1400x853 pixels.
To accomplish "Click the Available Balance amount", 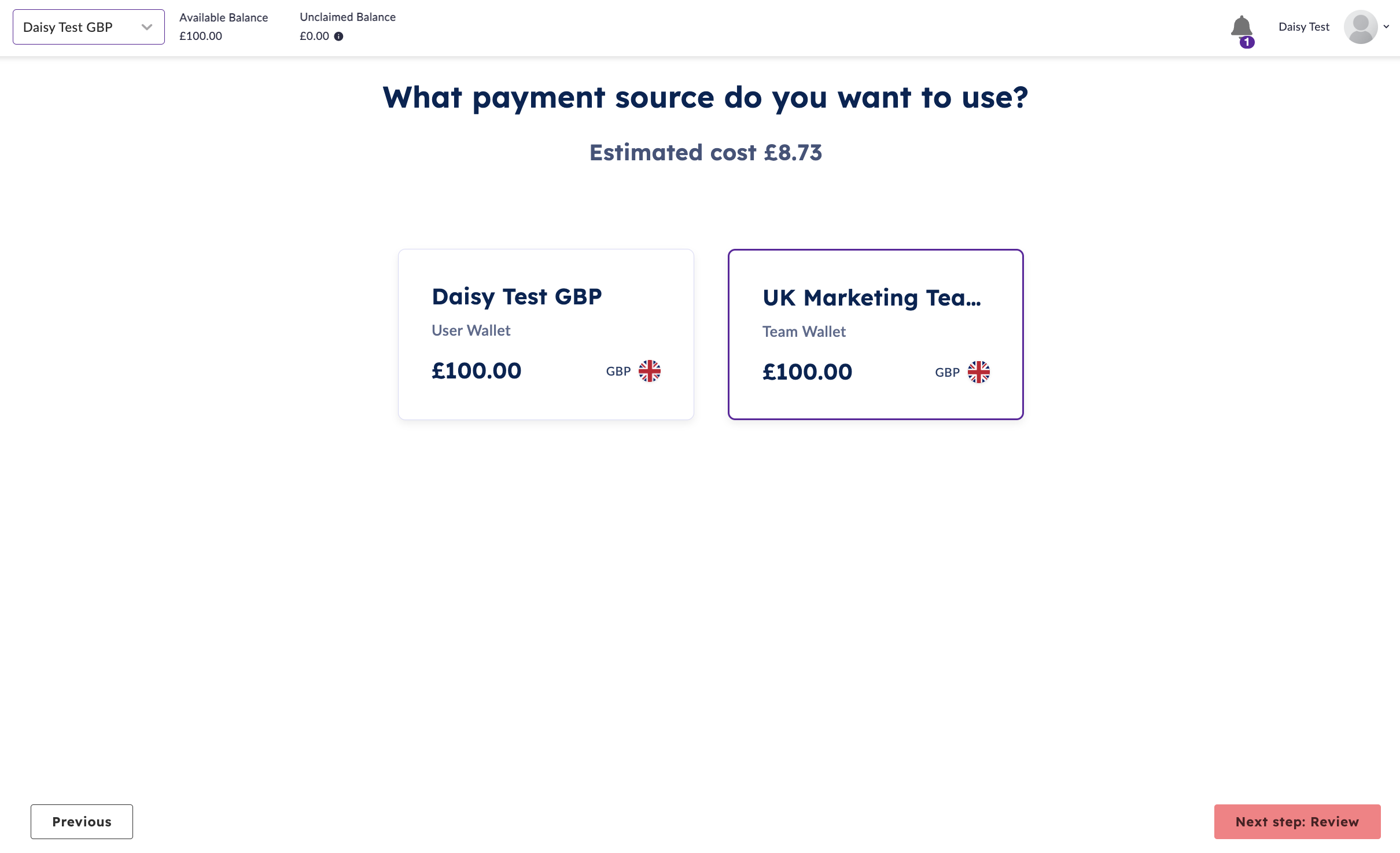I will 201,36.
